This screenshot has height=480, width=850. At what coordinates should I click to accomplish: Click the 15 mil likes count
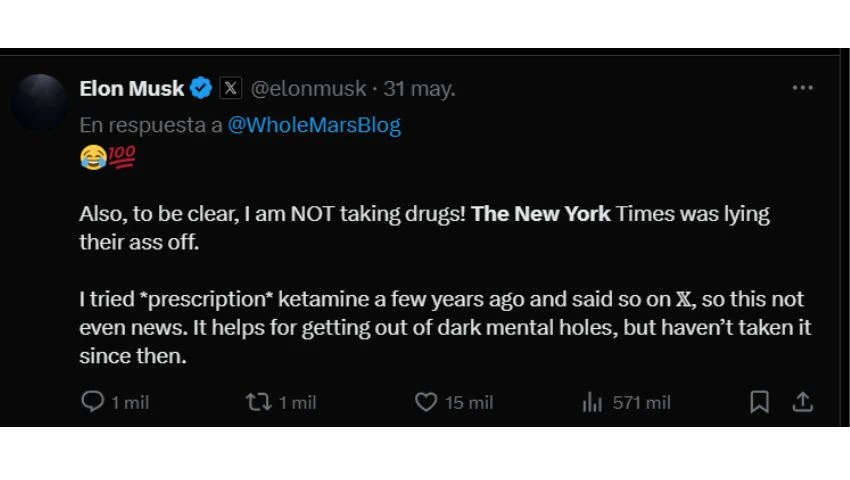coord(469,402)
